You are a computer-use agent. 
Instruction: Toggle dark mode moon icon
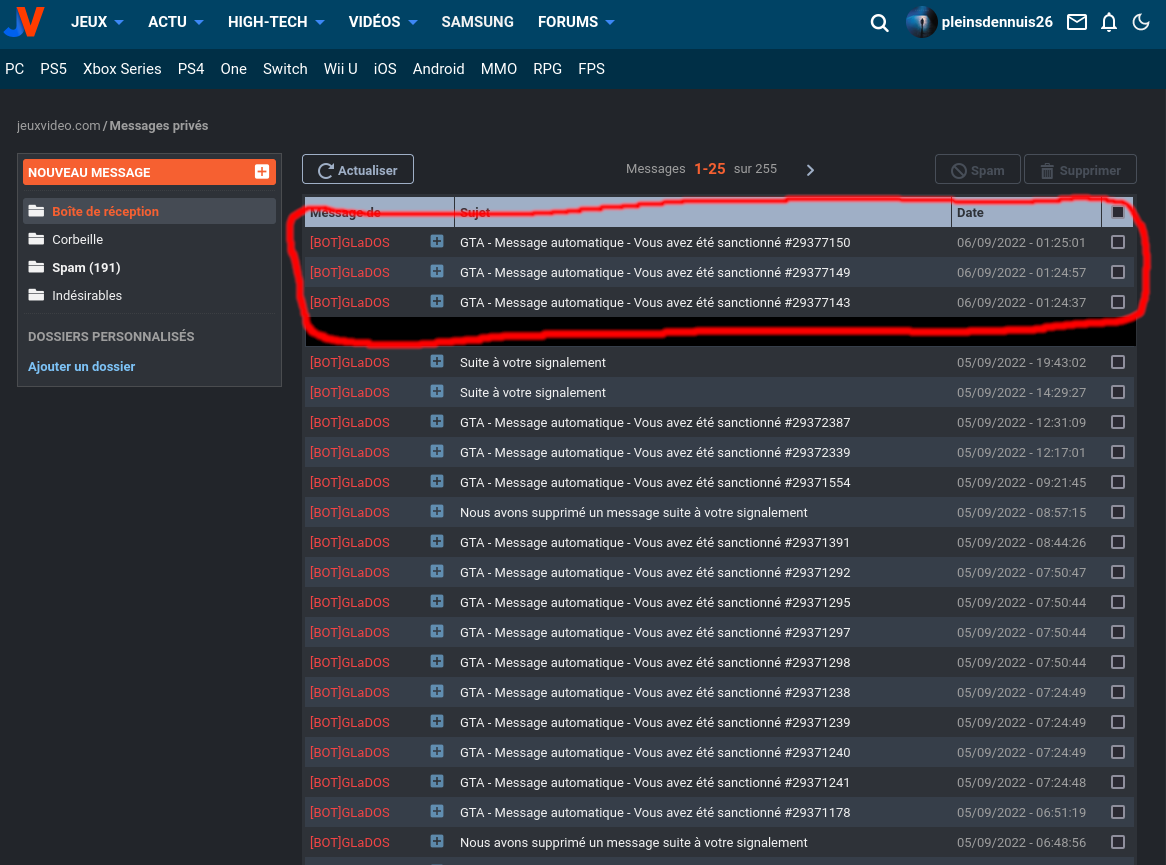[1141, 22]
